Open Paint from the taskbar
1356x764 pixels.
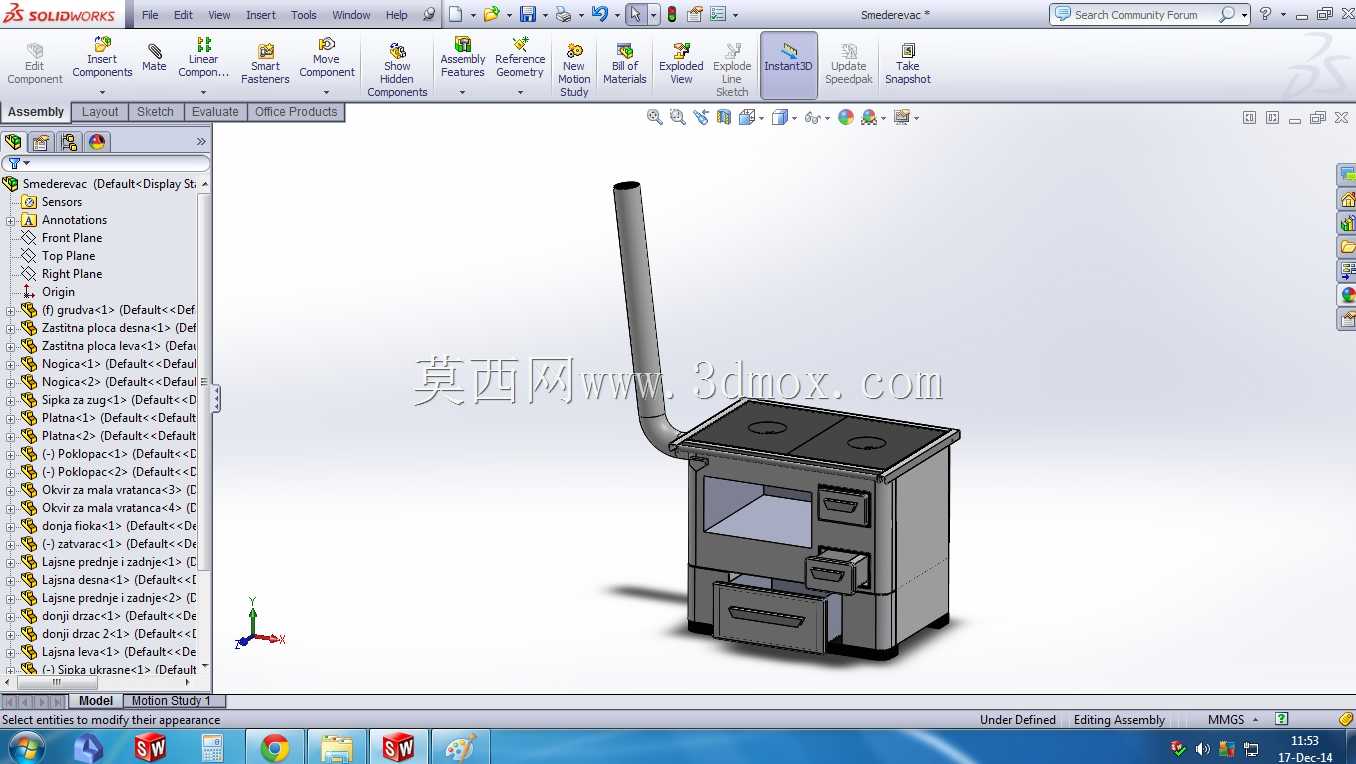[x=460, y=747]
